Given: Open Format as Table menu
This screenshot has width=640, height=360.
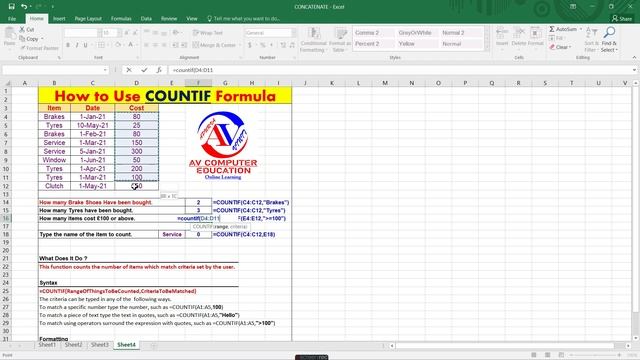Looking at the screenshot, I should tap(340, 40).
